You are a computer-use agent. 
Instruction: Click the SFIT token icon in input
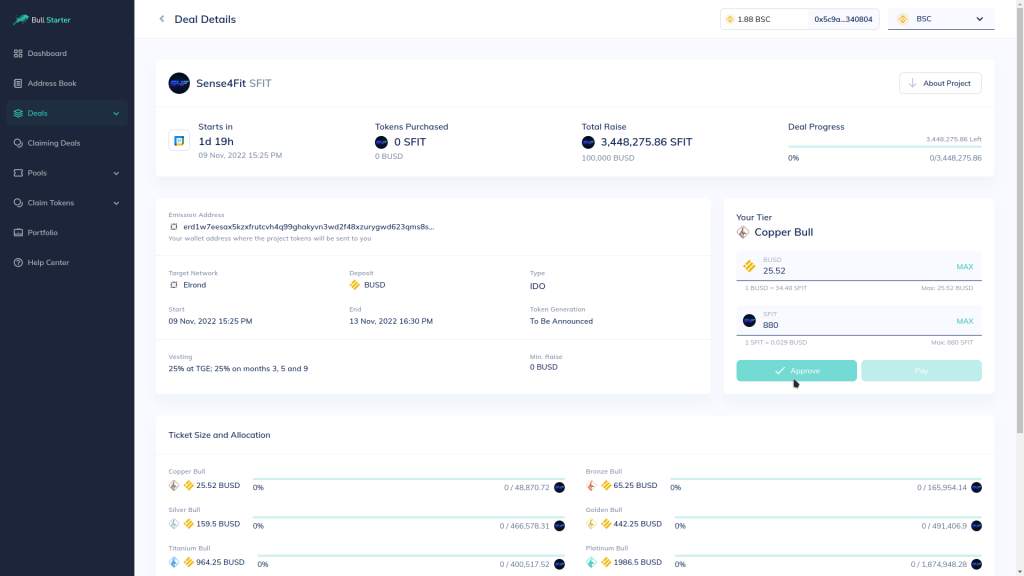(749, 321)
